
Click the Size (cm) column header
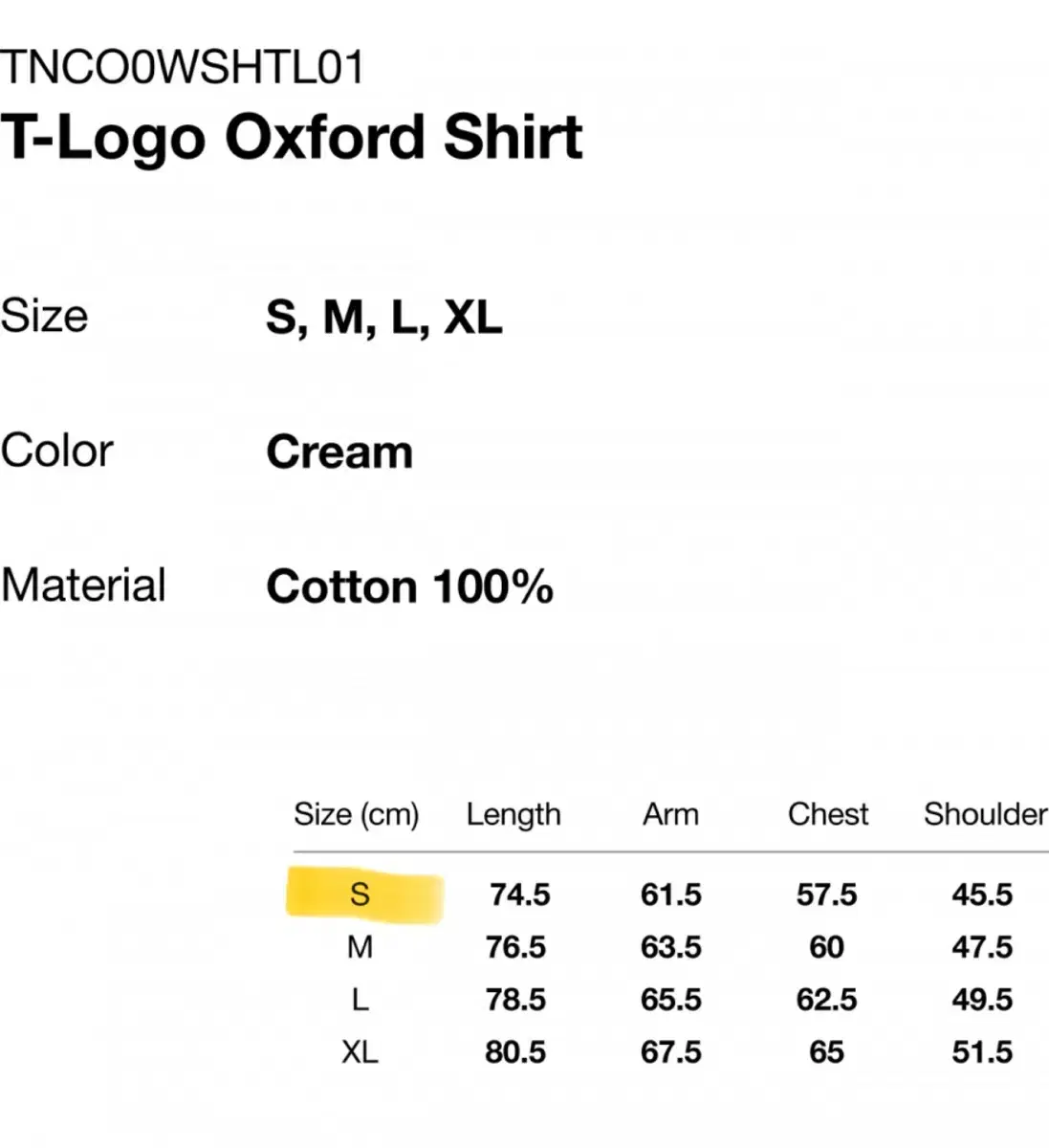[356, 814]
